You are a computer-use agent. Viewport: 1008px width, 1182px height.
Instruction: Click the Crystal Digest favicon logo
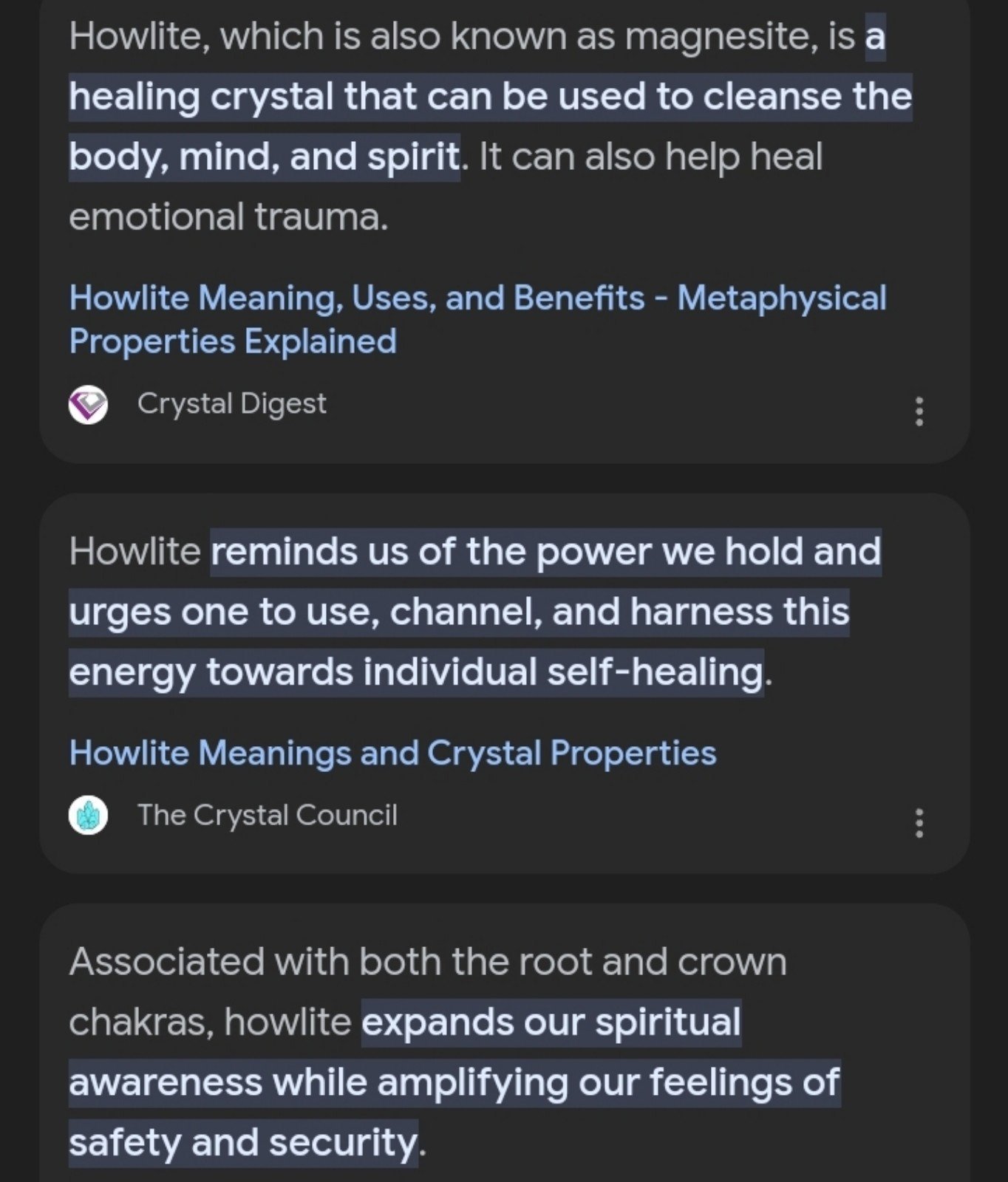[88, 405]
